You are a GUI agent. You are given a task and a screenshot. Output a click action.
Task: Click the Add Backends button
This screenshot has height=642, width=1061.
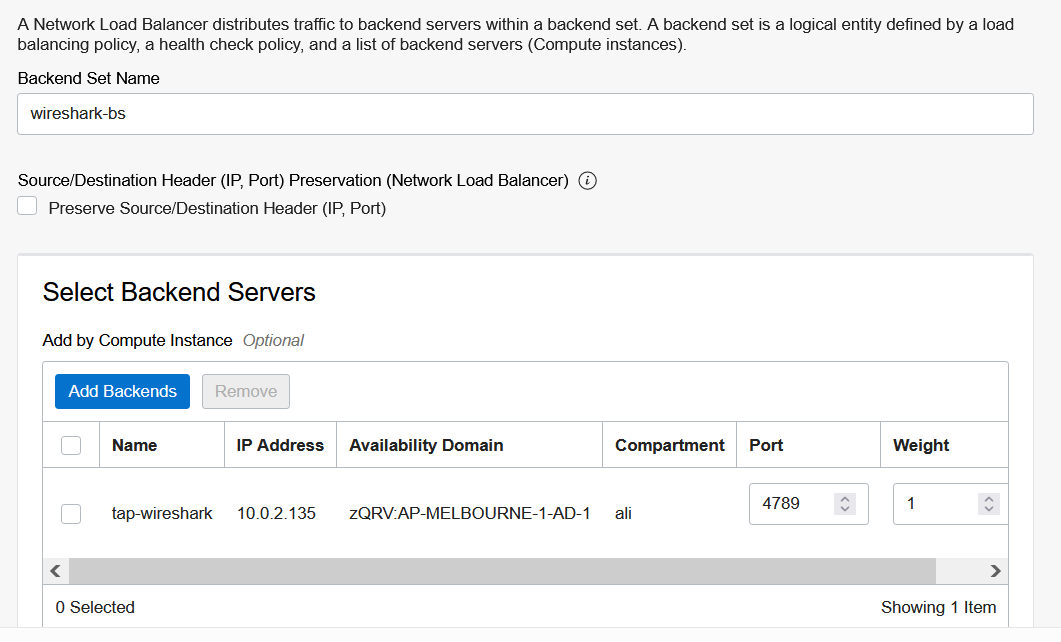(122, 392)
